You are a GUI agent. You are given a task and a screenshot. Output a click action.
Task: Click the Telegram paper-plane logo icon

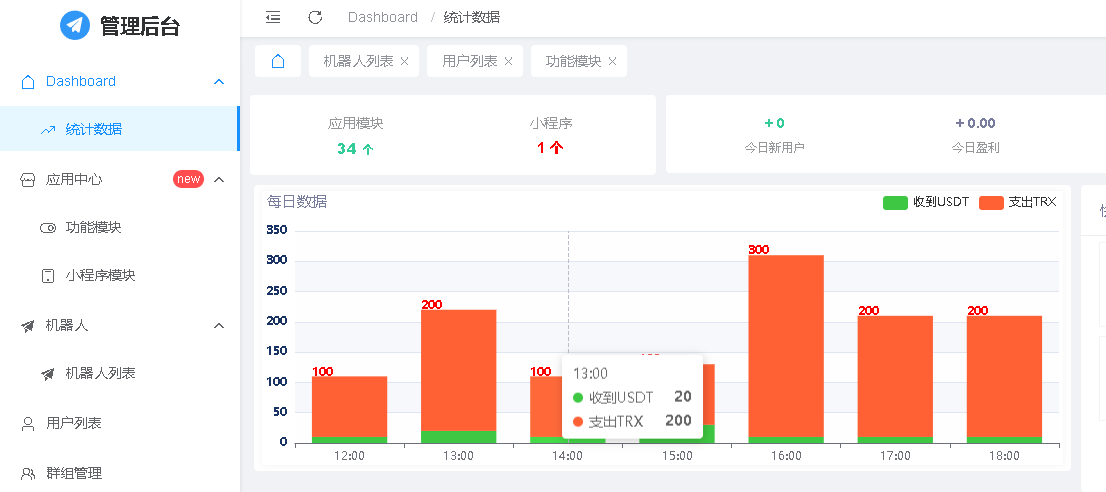point(75,25)
